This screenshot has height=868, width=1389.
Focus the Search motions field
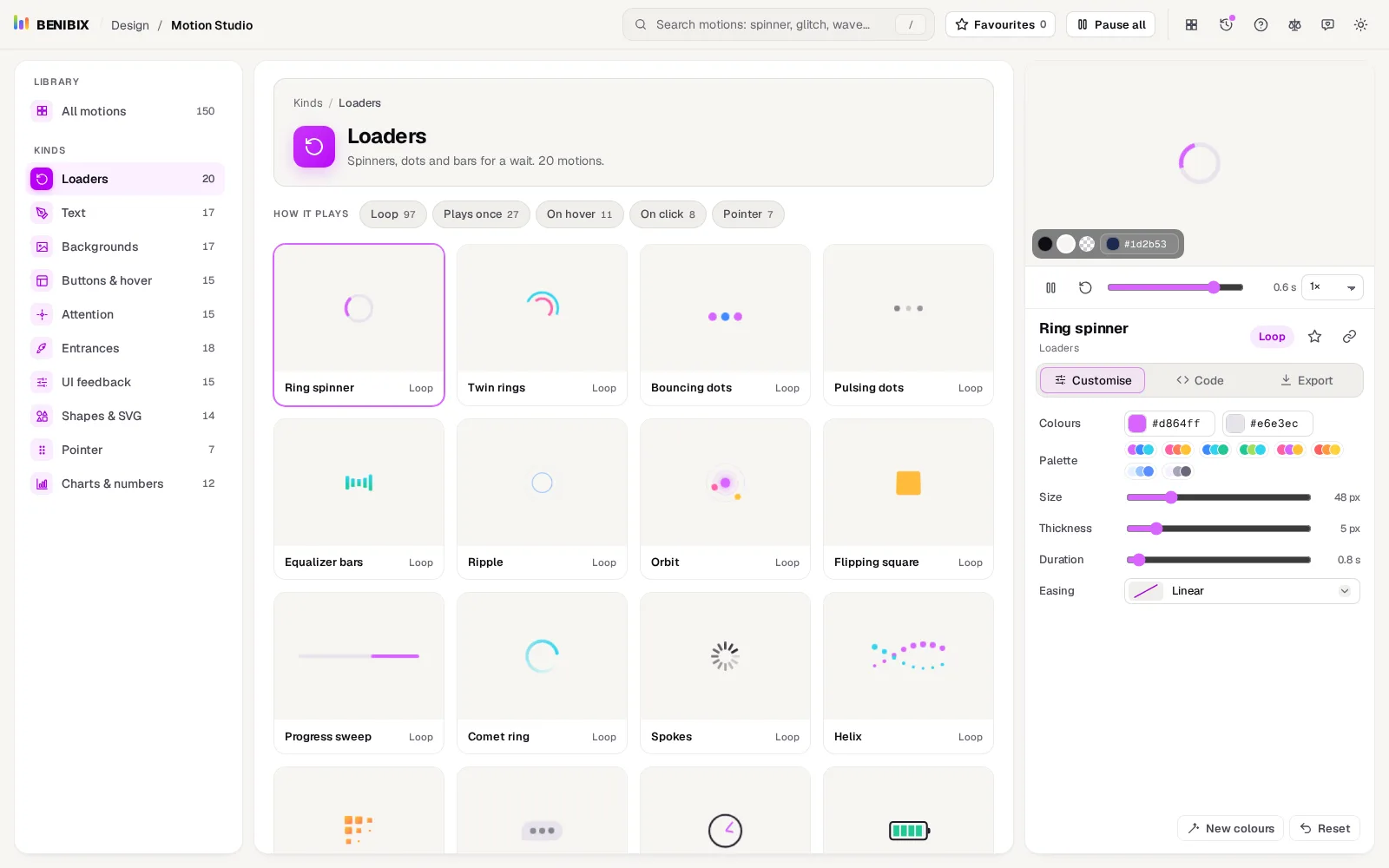778,24
